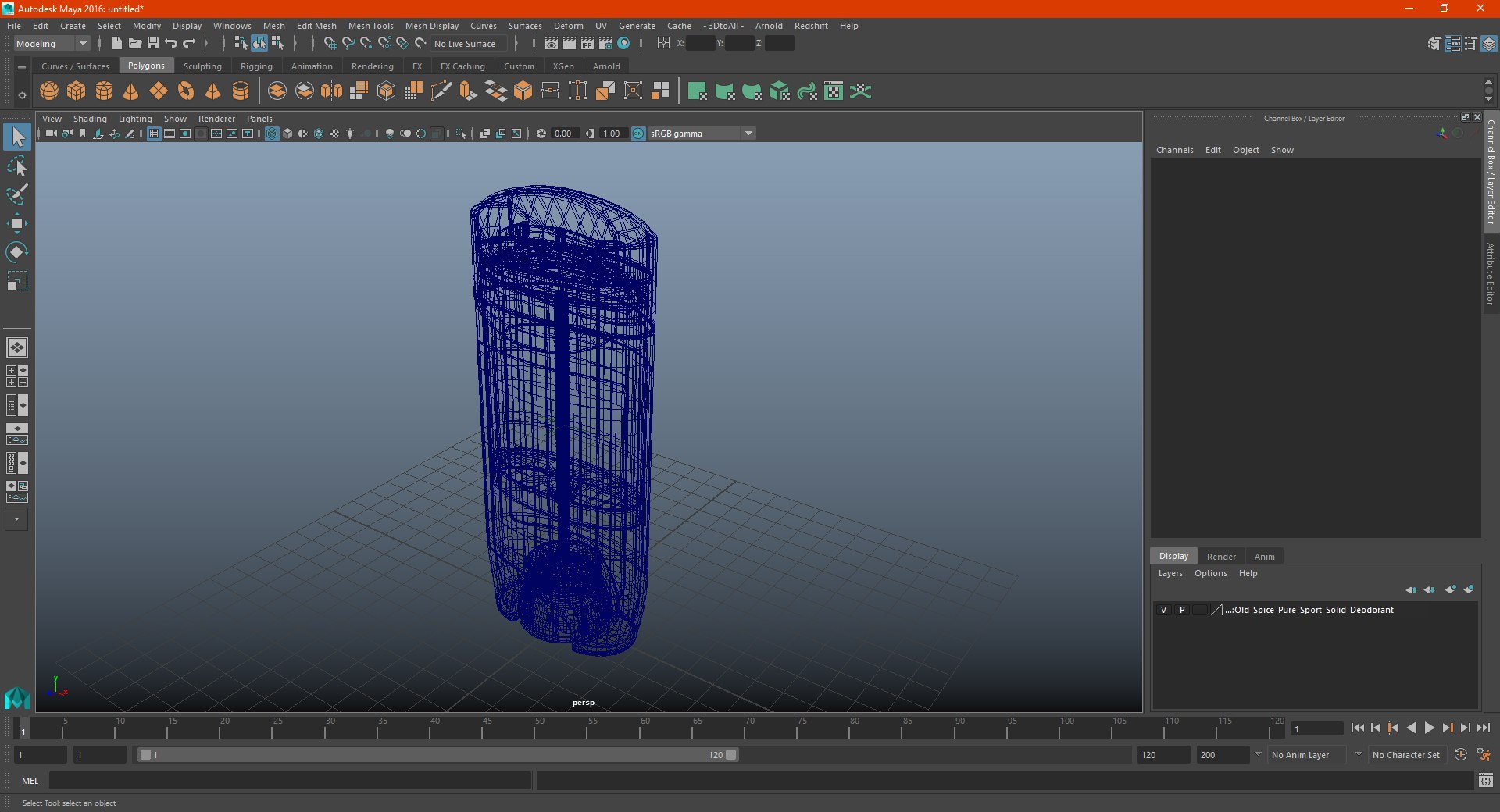Click play forwards in the timeline controls
Screen dimensions: 1500x812
click(x=1429, y=728)
